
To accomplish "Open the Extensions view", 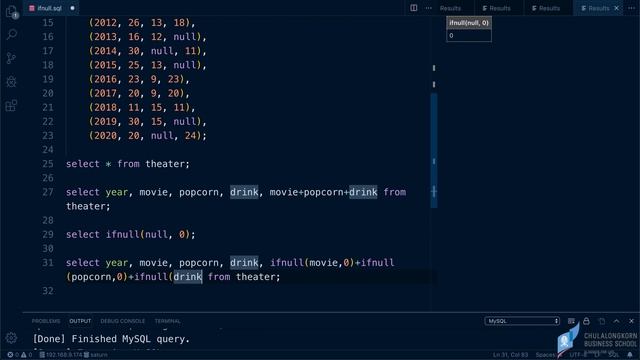I will [11, 106].
